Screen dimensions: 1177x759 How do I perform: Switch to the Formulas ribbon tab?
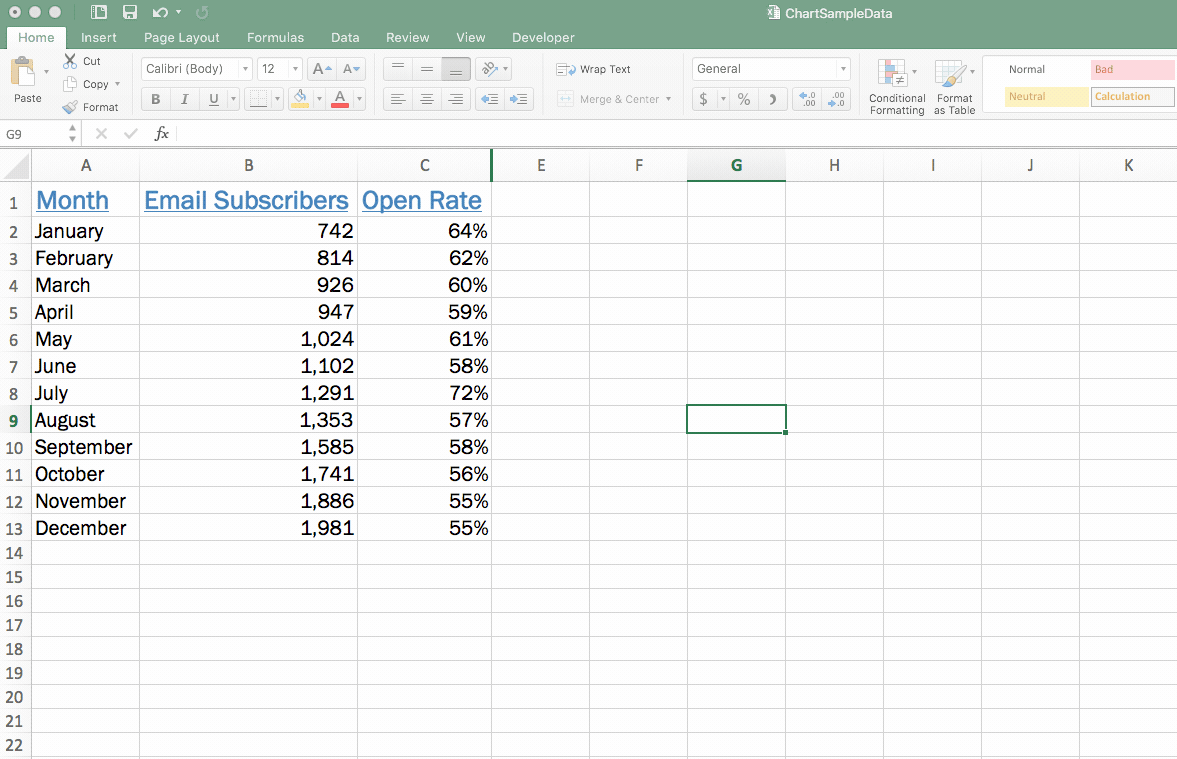tap(275, 37)
